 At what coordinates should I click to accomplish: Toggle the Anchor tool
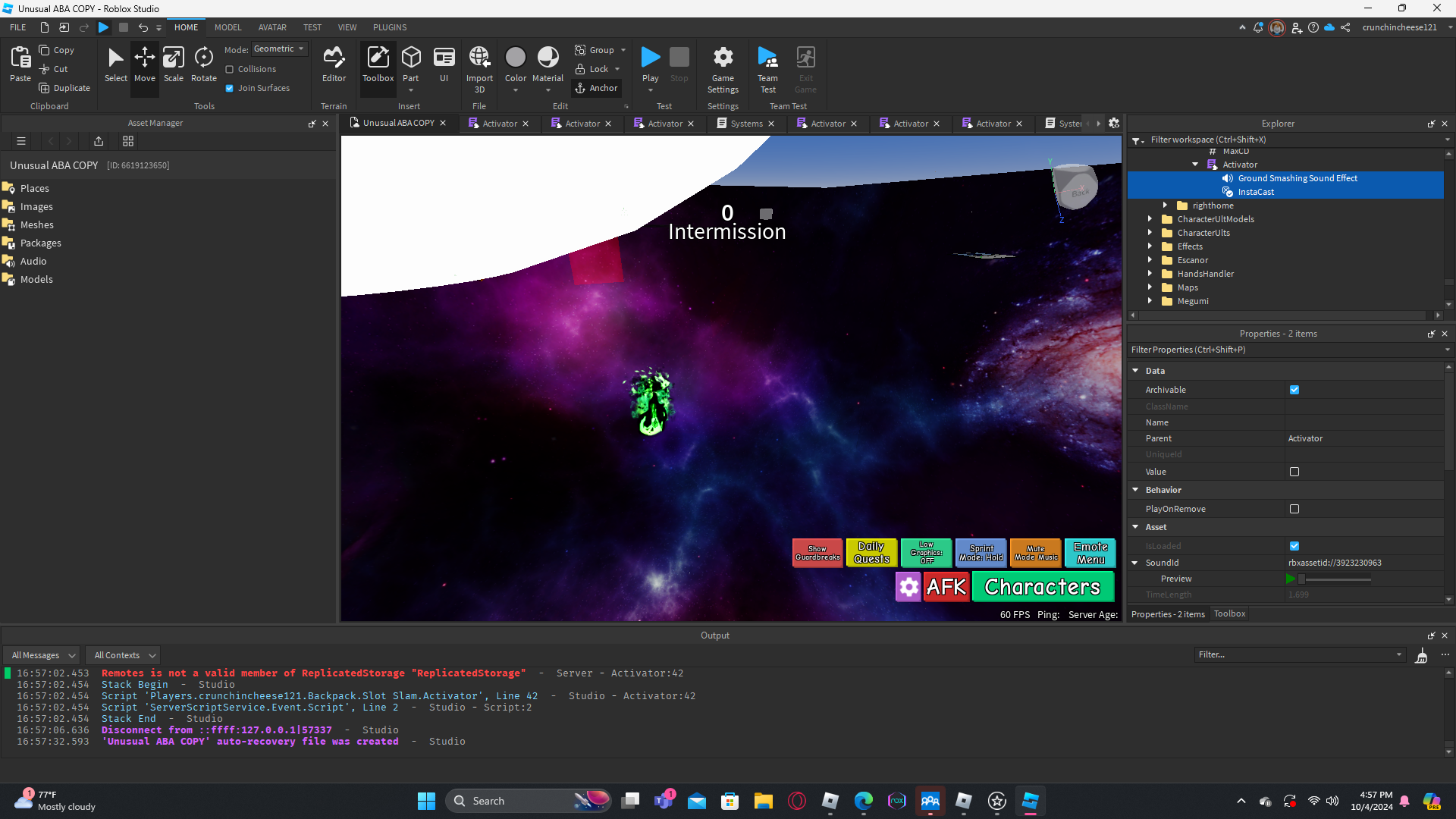596,88
